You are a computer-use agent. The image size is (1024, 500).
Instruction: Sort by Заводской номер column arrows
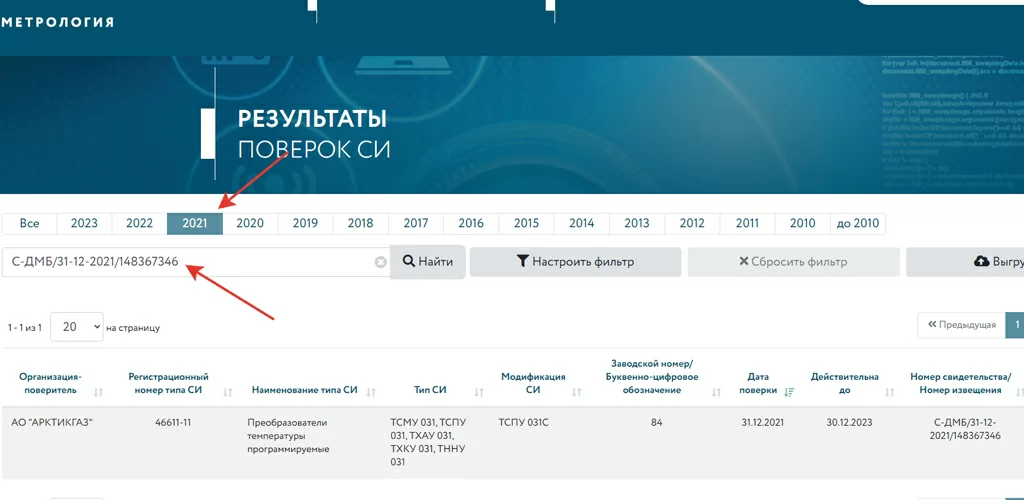(x=716, y=392)
